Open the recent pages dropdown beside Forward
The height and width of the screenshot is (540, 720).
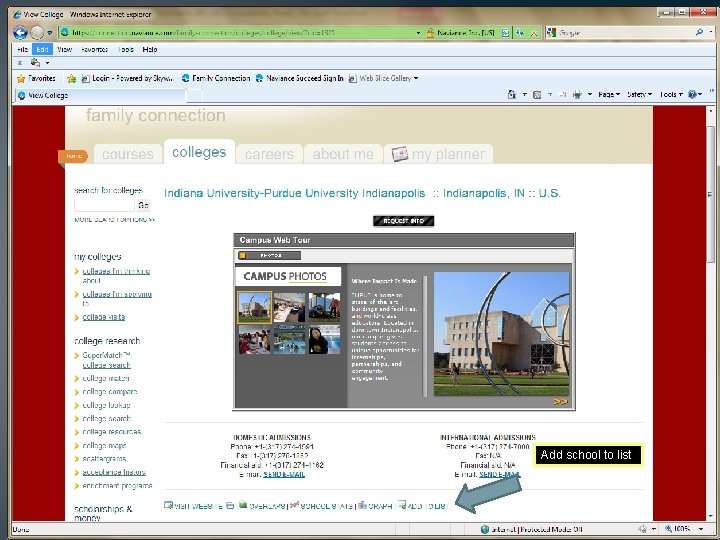coord(50,33)
